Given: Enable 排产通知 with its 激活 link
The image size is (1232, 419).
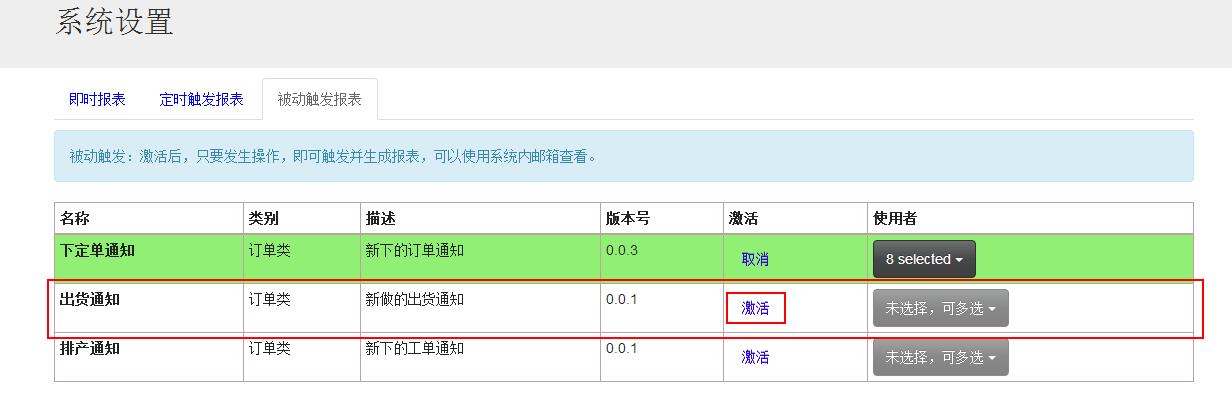Looking at the screenshot, I should (755, 357).
